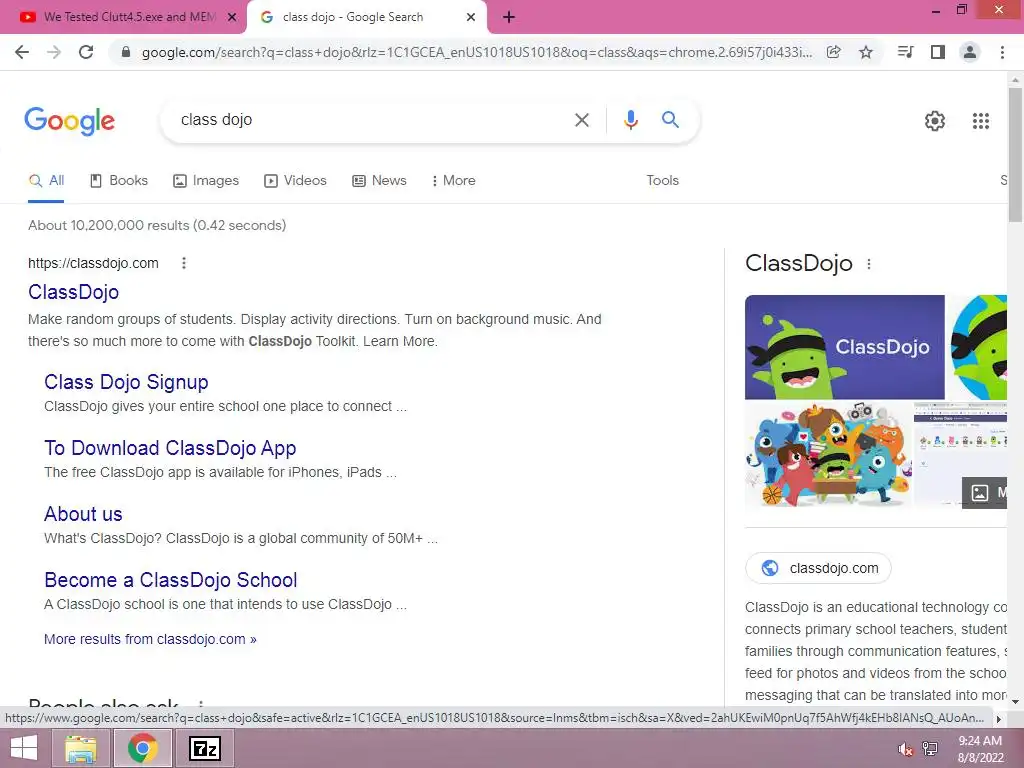Click the Chrome address bar URL
Image resolution: width=1024 pixels, height=768 pixels.
click(477, 52)
